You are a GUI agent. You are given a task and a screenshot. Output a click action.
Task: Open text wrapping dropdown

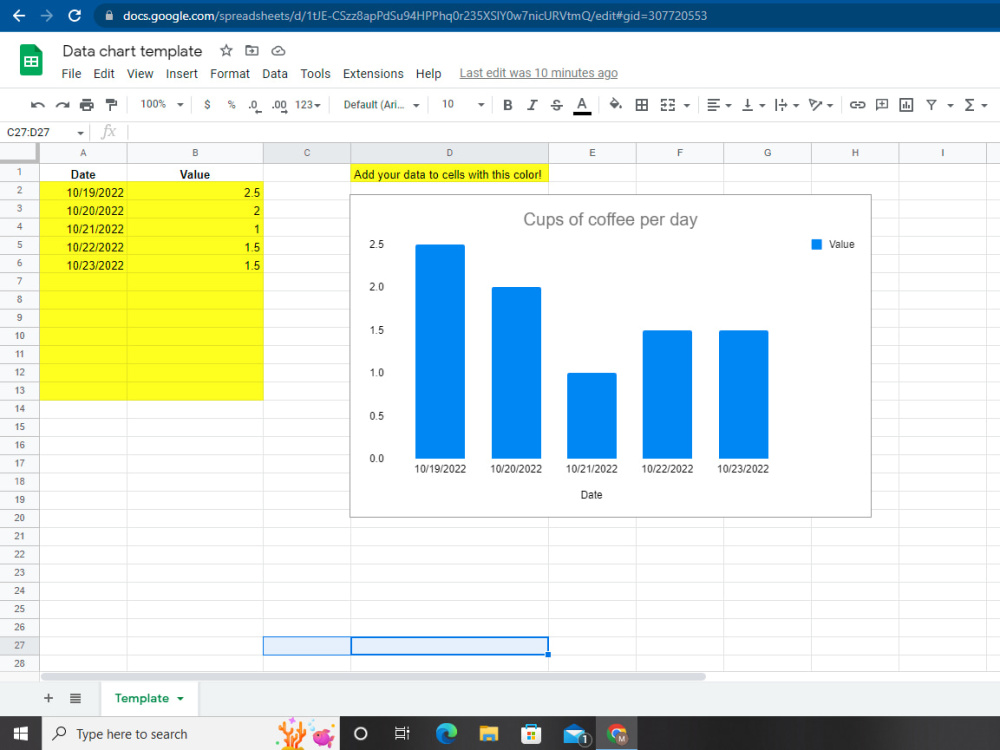(x=786, y=105)
